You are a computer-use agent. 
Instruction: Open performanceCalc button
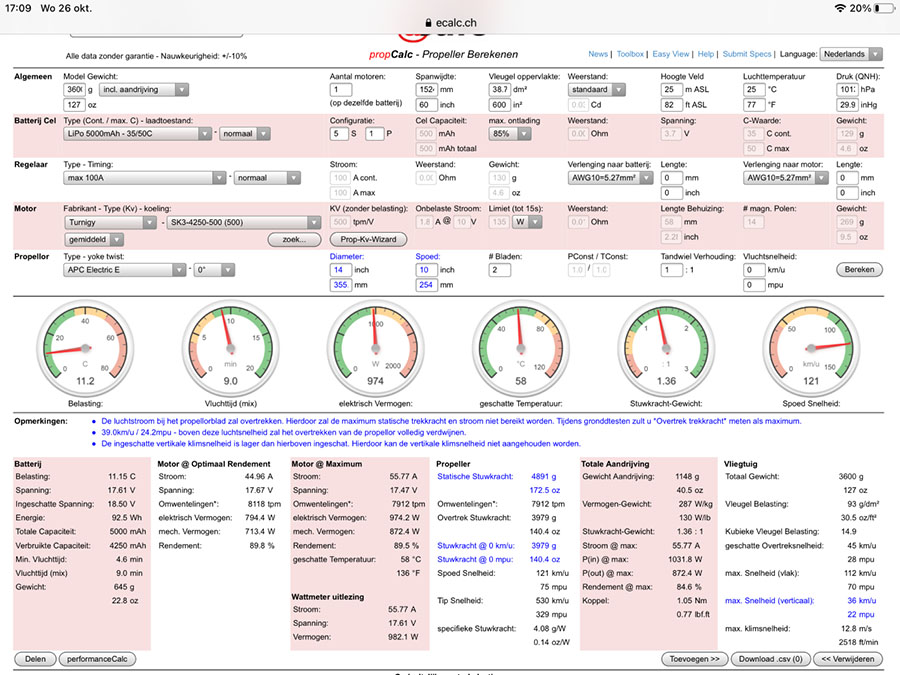(97, 659)
